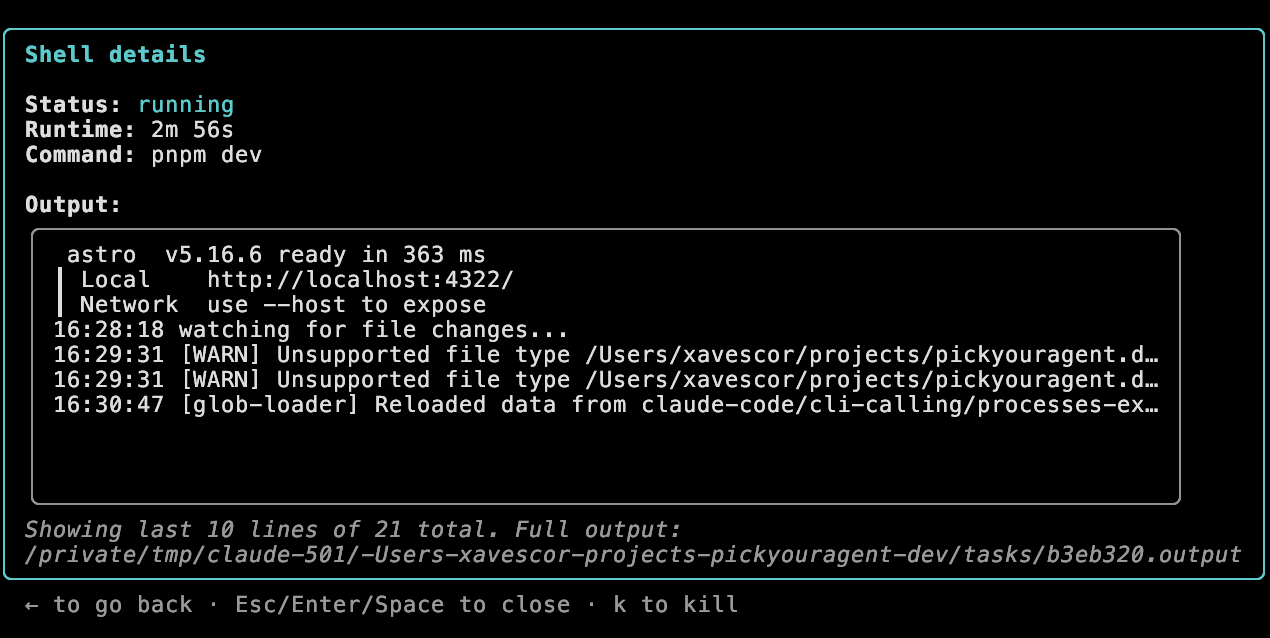
Task: Click the glob-loader Reloaded data line
Action: coord(605,405)
